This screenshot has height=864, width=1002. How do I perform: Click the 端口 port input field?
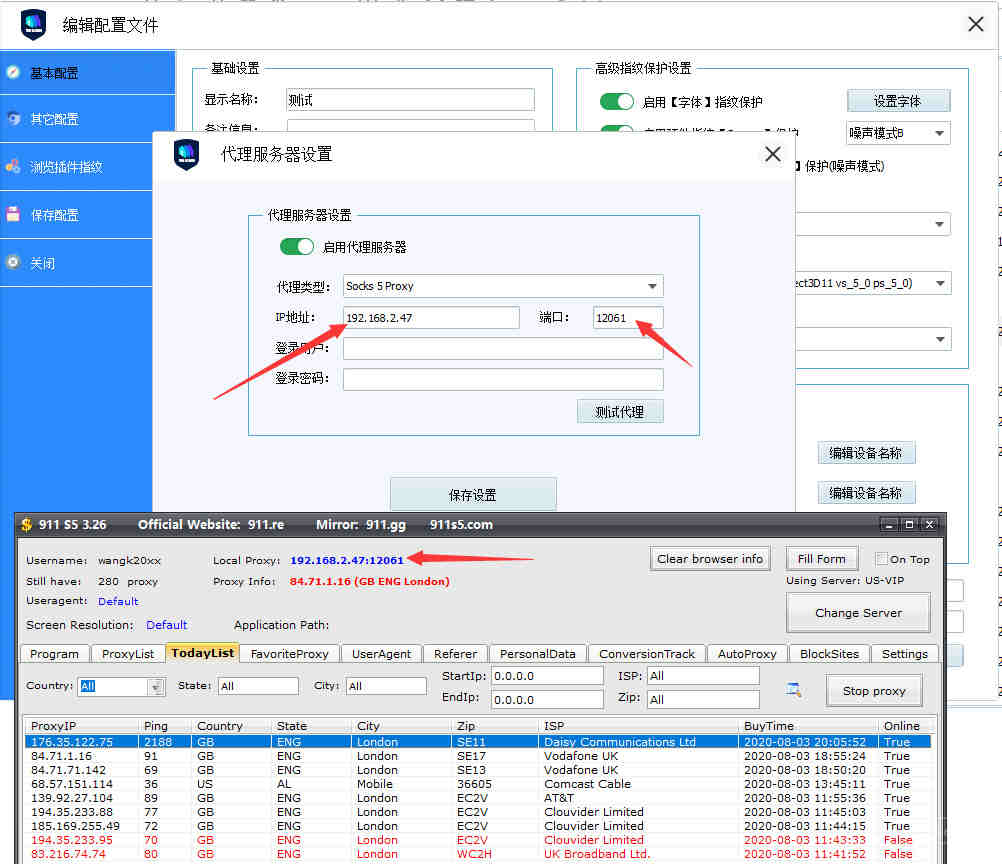coord(628,318)
